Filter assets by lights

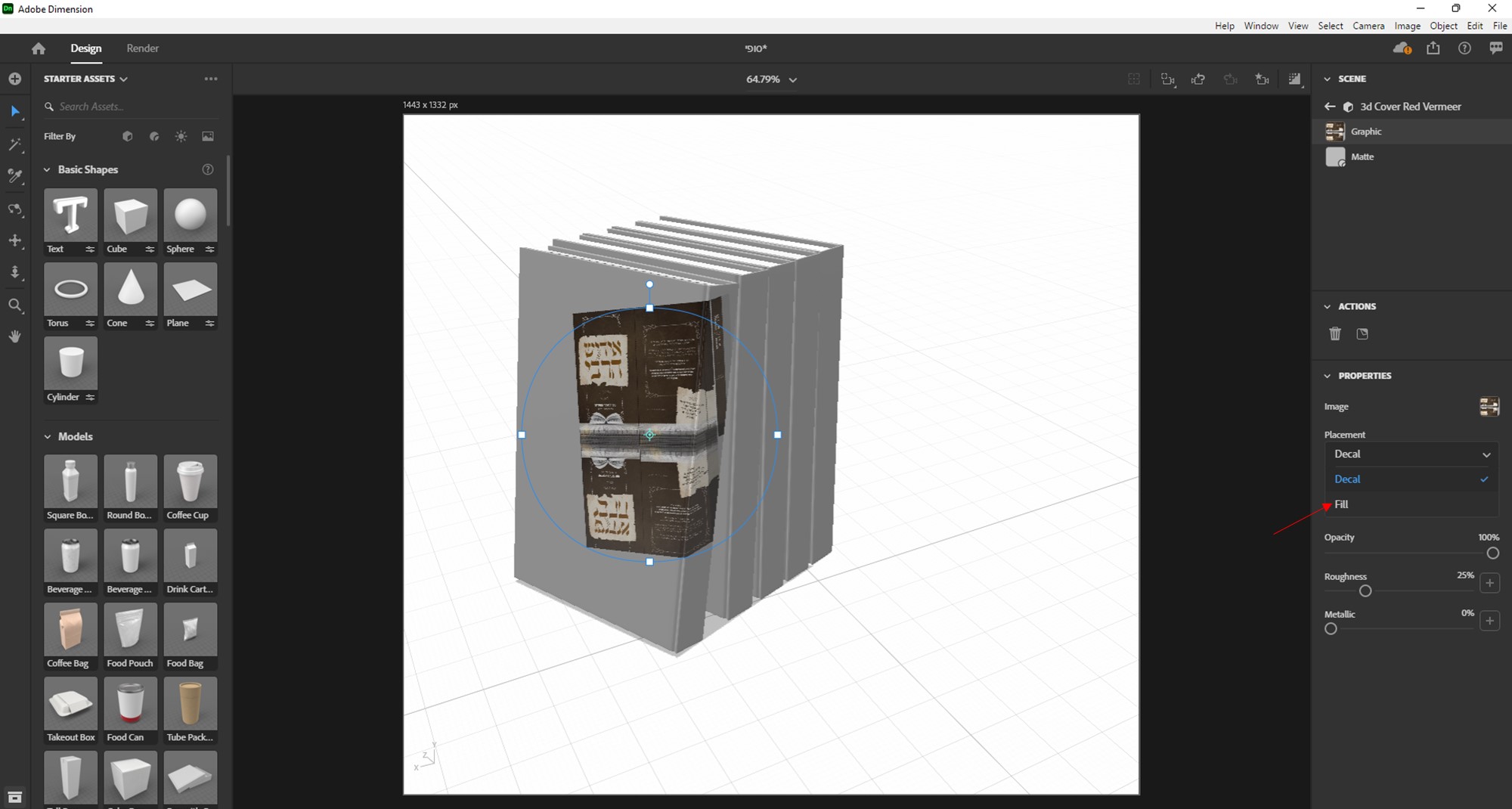181,136
